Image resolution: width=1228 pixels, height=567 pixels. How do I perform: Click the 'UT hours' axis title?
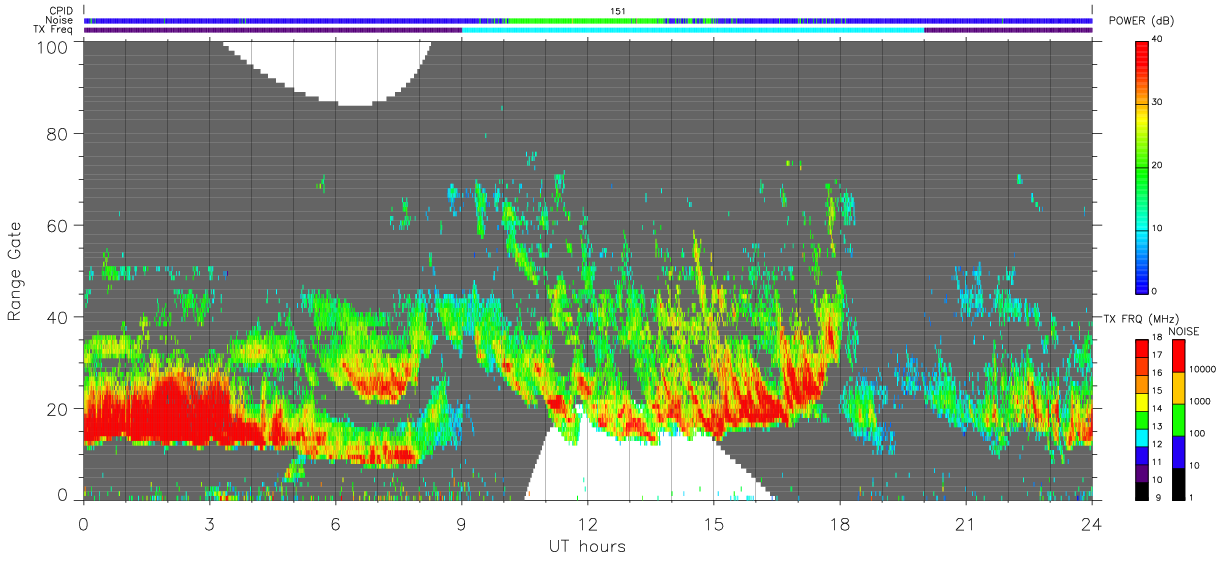pyautogui.click(x=587, y=547)
